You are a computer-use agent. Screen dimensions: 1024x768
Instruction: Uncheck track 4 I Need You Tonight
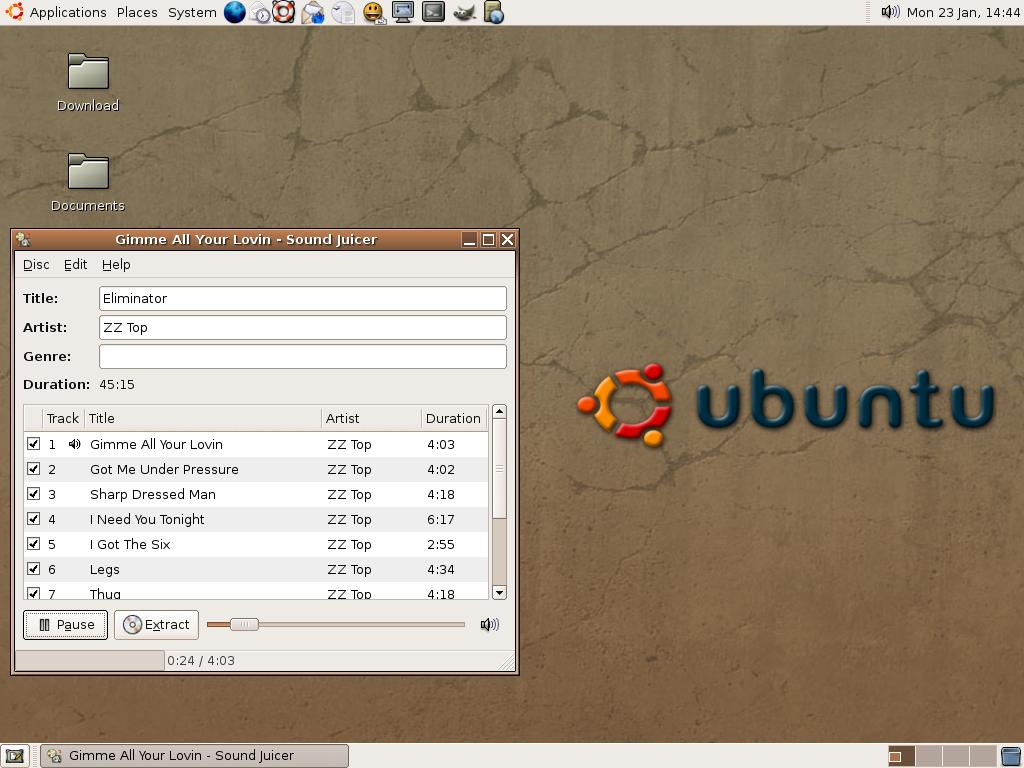pos(33,519)
